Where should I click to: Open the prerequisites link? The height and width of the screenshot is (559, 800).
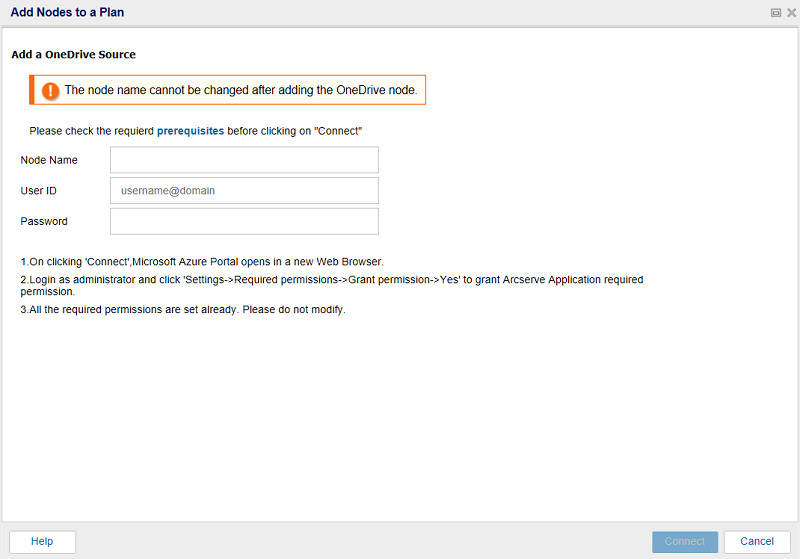tap(190, 131)
